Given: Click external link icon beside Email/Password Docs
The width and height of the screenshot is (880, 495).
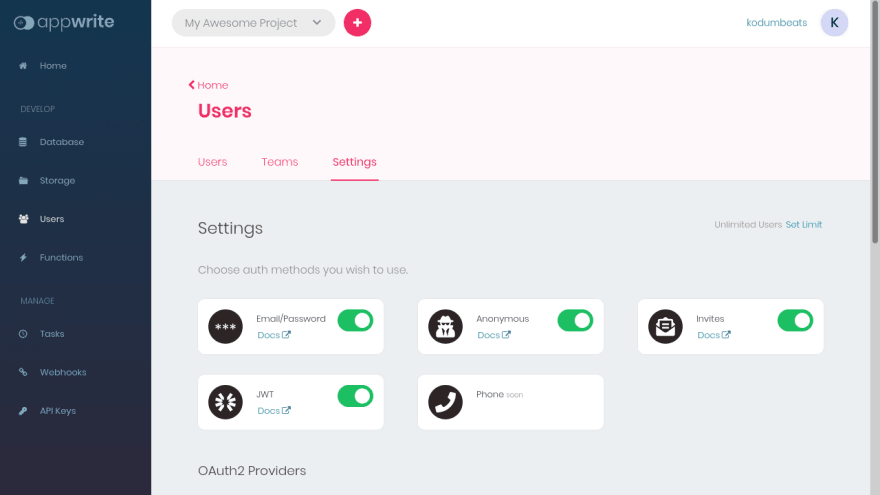Looking at the screenshot, I should click(x=286, y=334).
